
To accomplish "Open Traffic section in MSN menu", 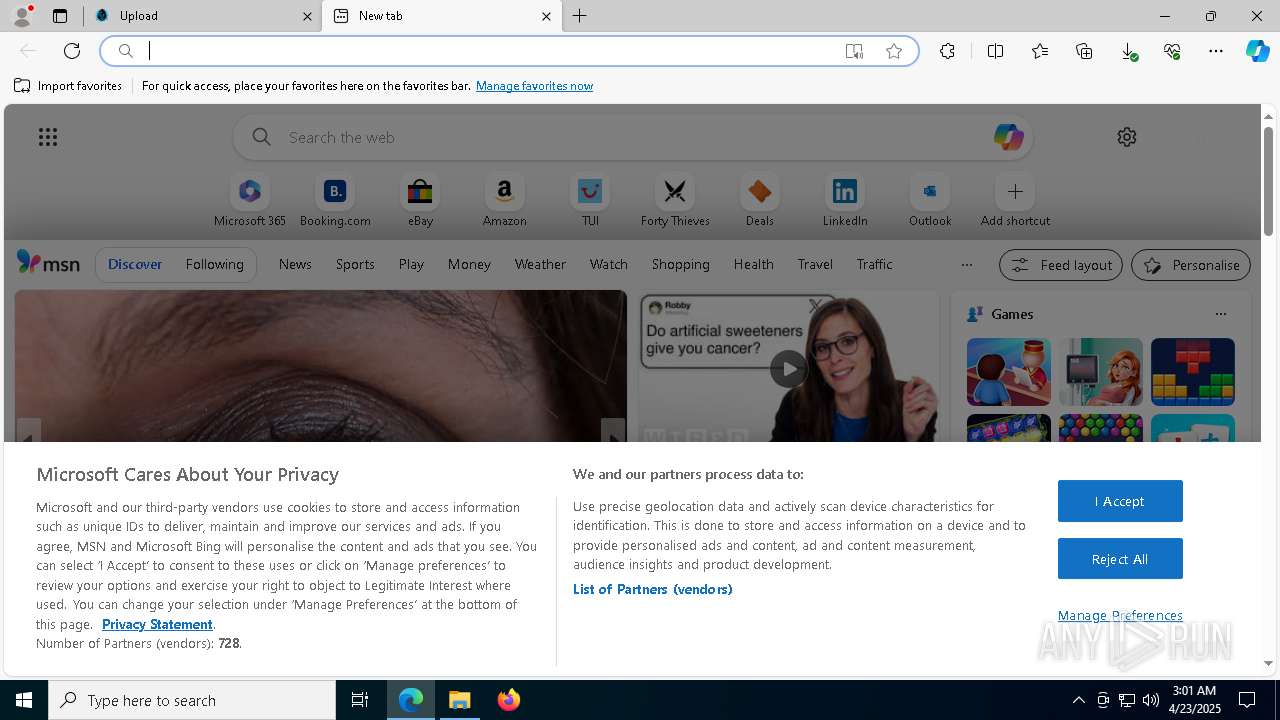I will click(874, 265).
